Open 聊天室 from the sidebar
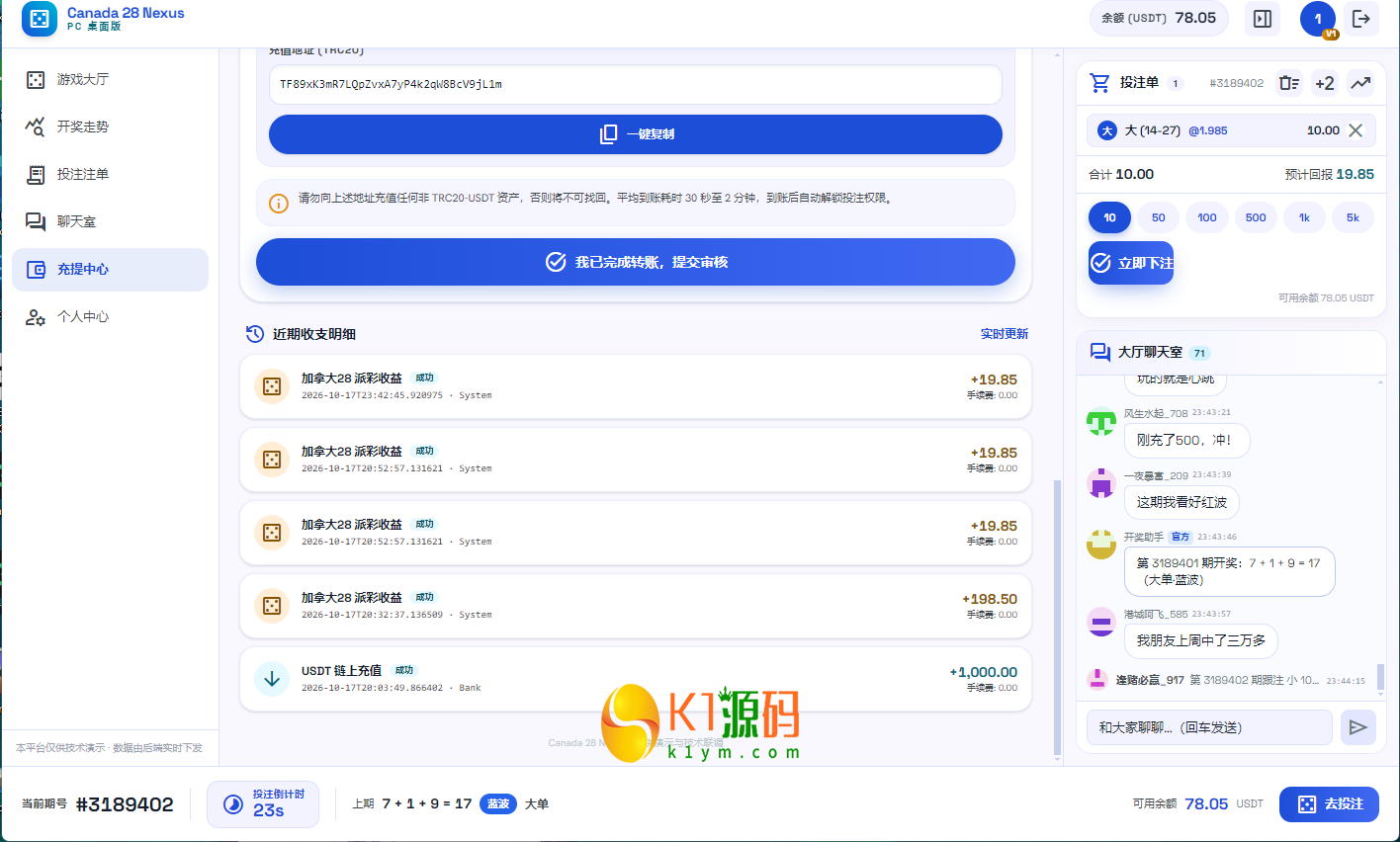1400x842 pixels. pyautogui.click(x=110, y=221)
